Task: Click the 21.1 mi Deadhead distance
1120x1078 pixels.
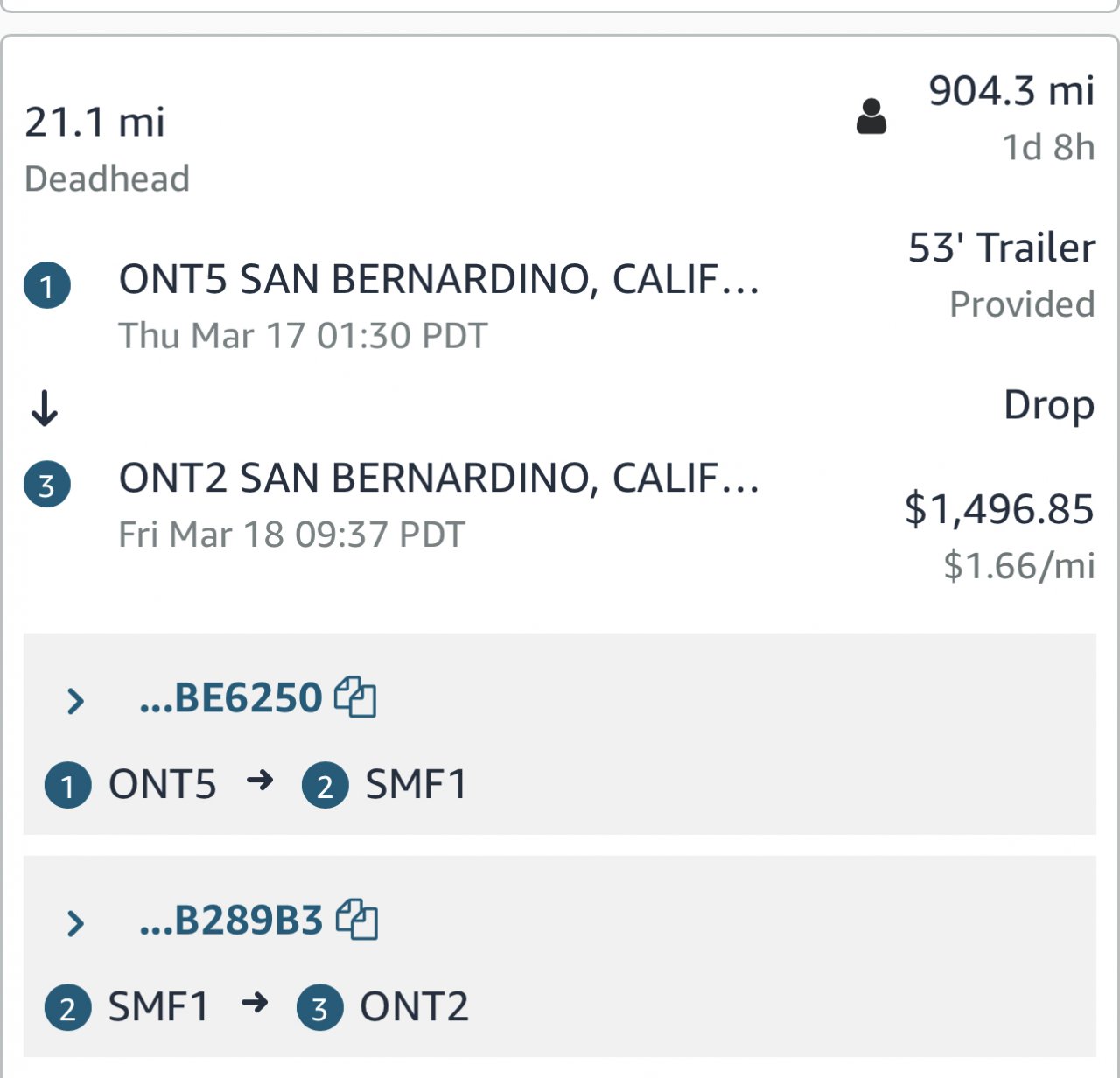Action: tap(94, 122)
